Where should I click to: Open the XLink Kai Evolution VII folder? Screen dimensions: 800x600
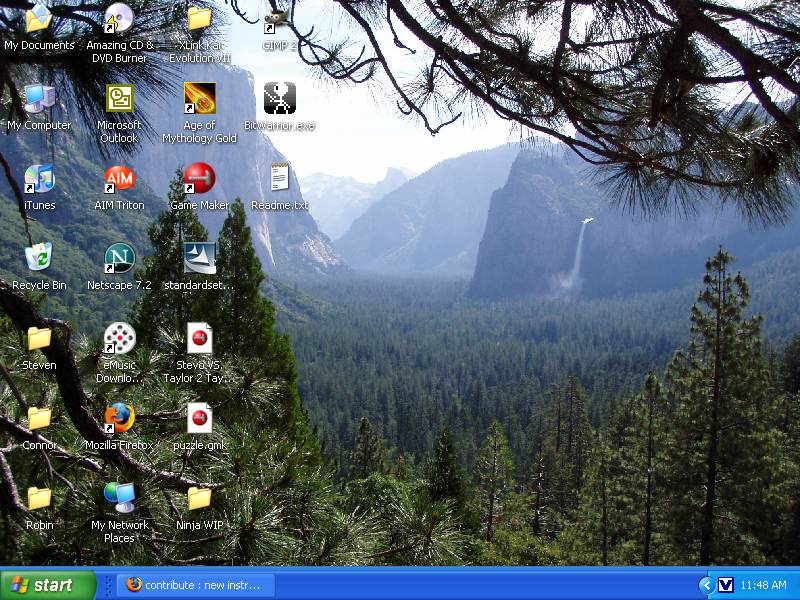click(x=199, y=18)
